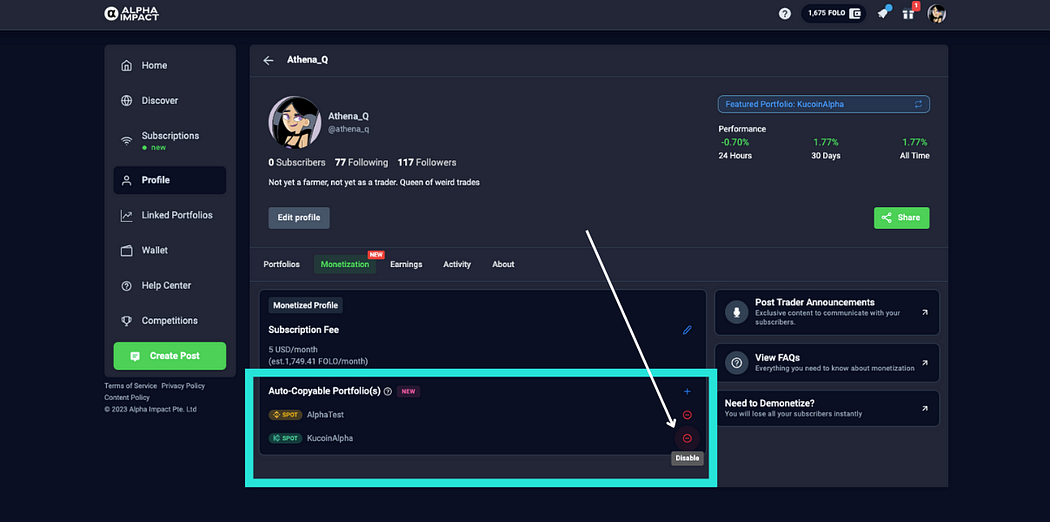Screen dimensions: 1050x522
Task: Switch to the Earnings tab
Action: point(406,264)
